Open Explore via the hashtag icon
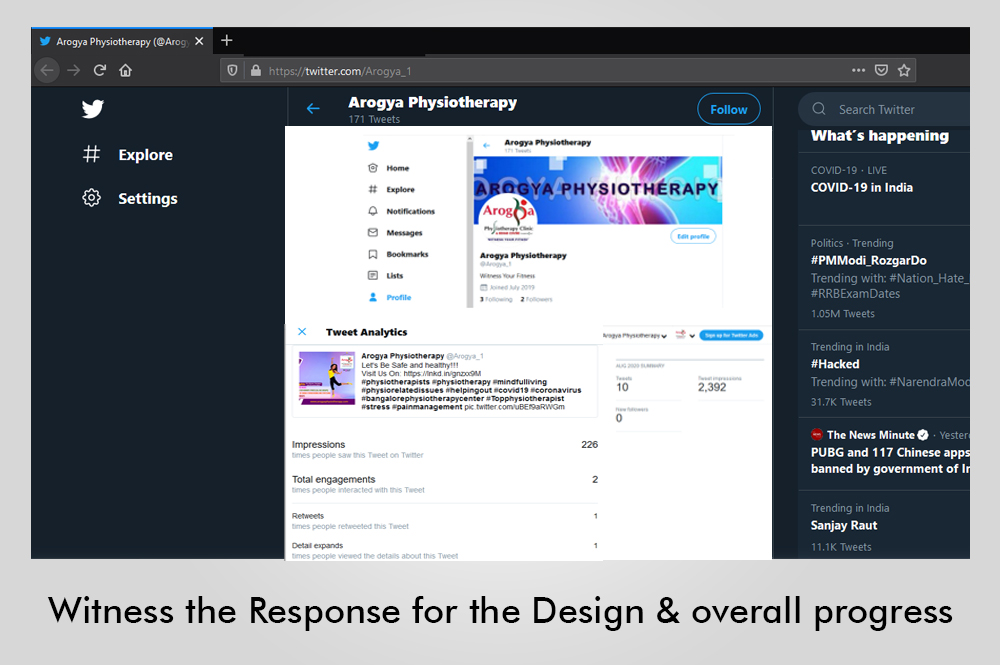1000x665 pixels. [x=92, y=155]
